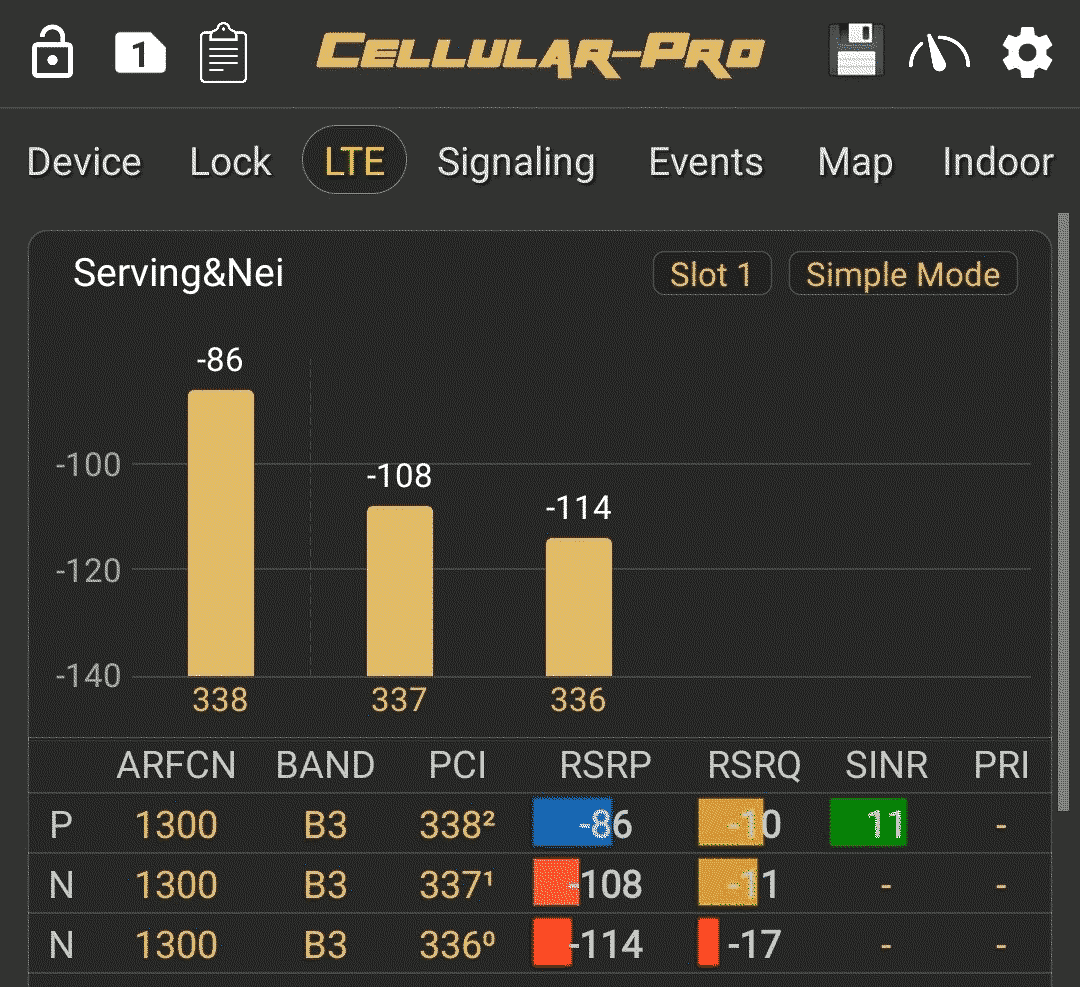Screen dimensions: 1080x987
Task: Open the settings gear icon
Action: point(1027,52)
